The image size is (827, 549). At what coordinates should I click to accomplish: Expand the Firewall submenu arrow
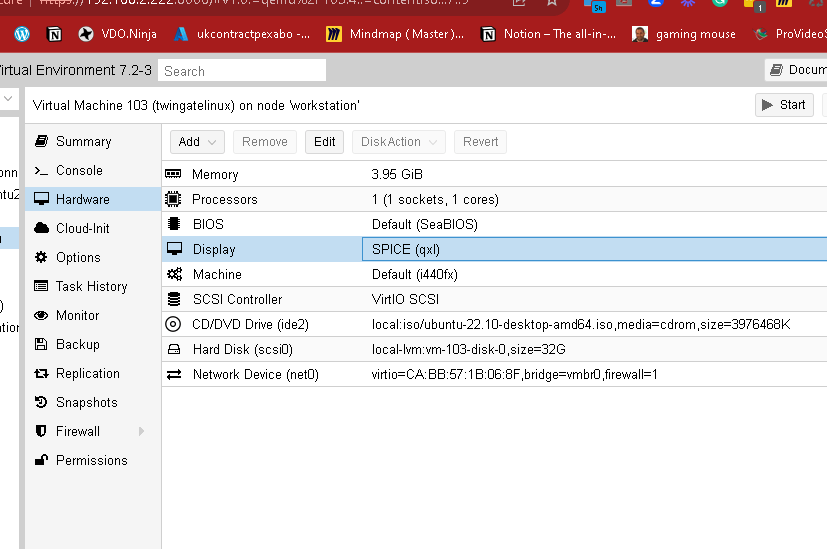141,431
